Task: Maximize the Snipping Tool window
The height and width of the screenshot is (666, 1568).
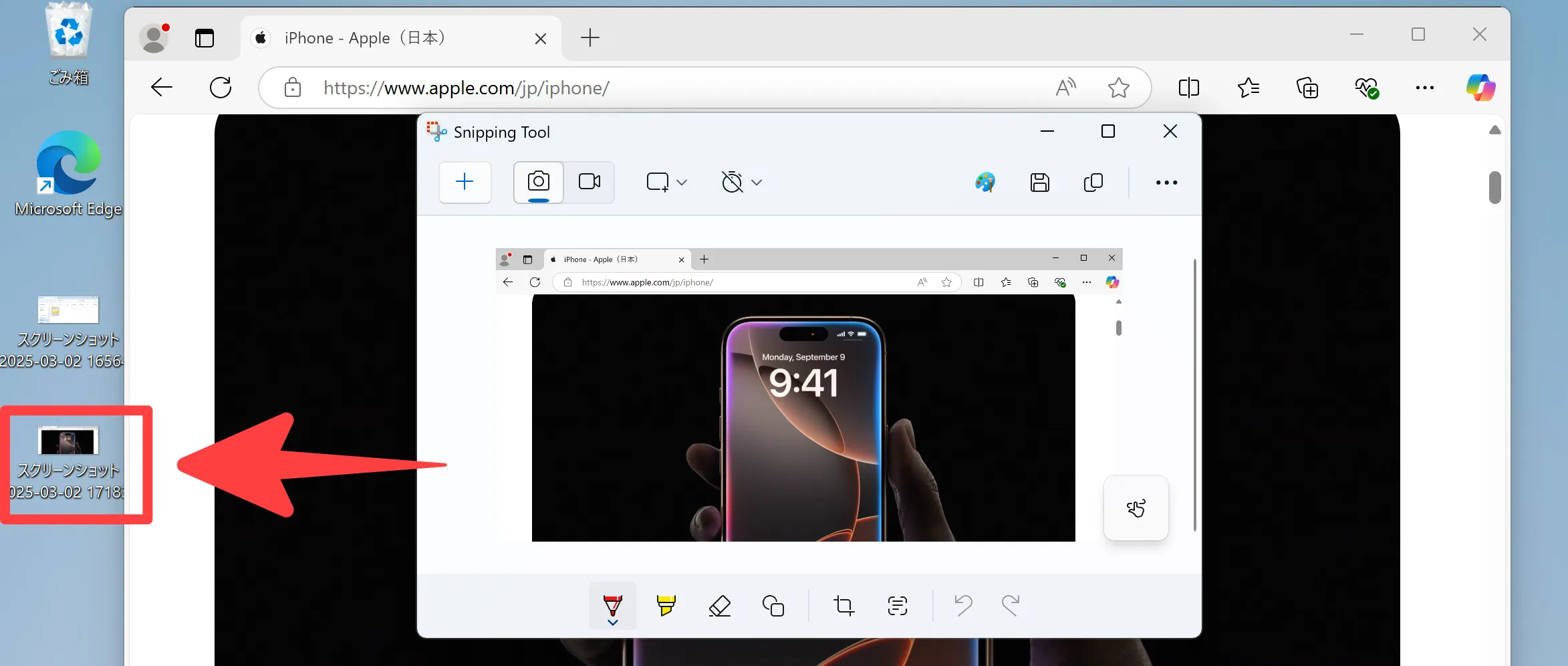Action: [x=1108, y=131]
